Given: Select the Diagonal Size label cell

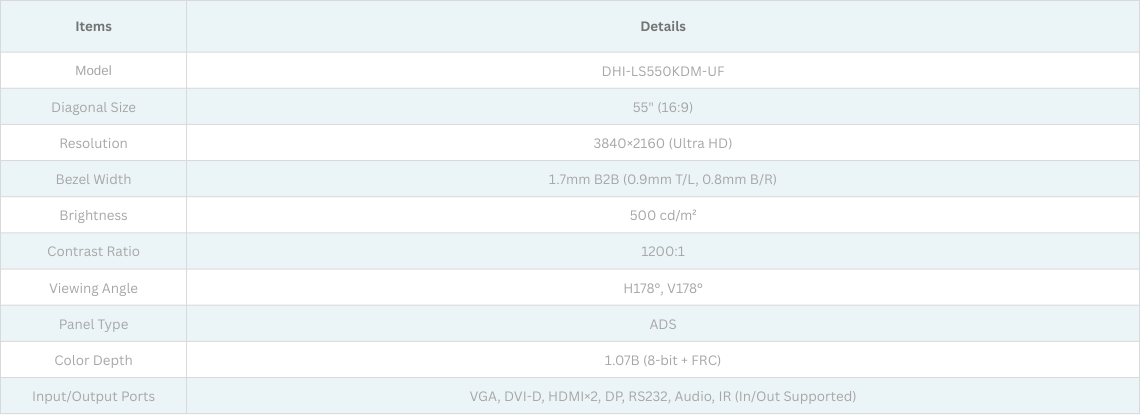Looking at the screenshot, I should coord(93,107).
